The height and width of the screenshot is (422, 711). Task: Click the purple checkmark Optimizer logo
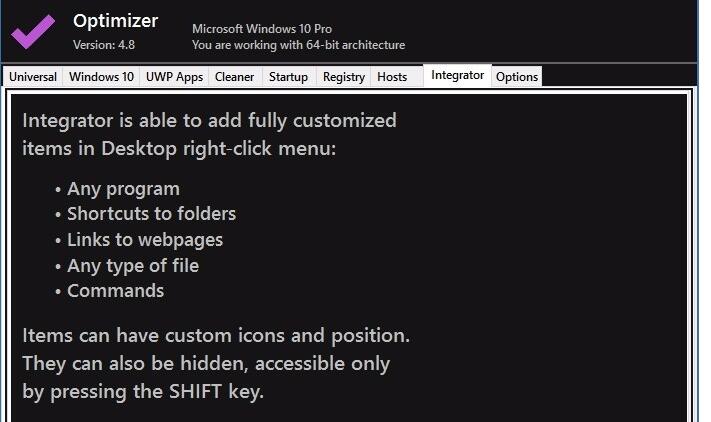(x=33, y=31)
